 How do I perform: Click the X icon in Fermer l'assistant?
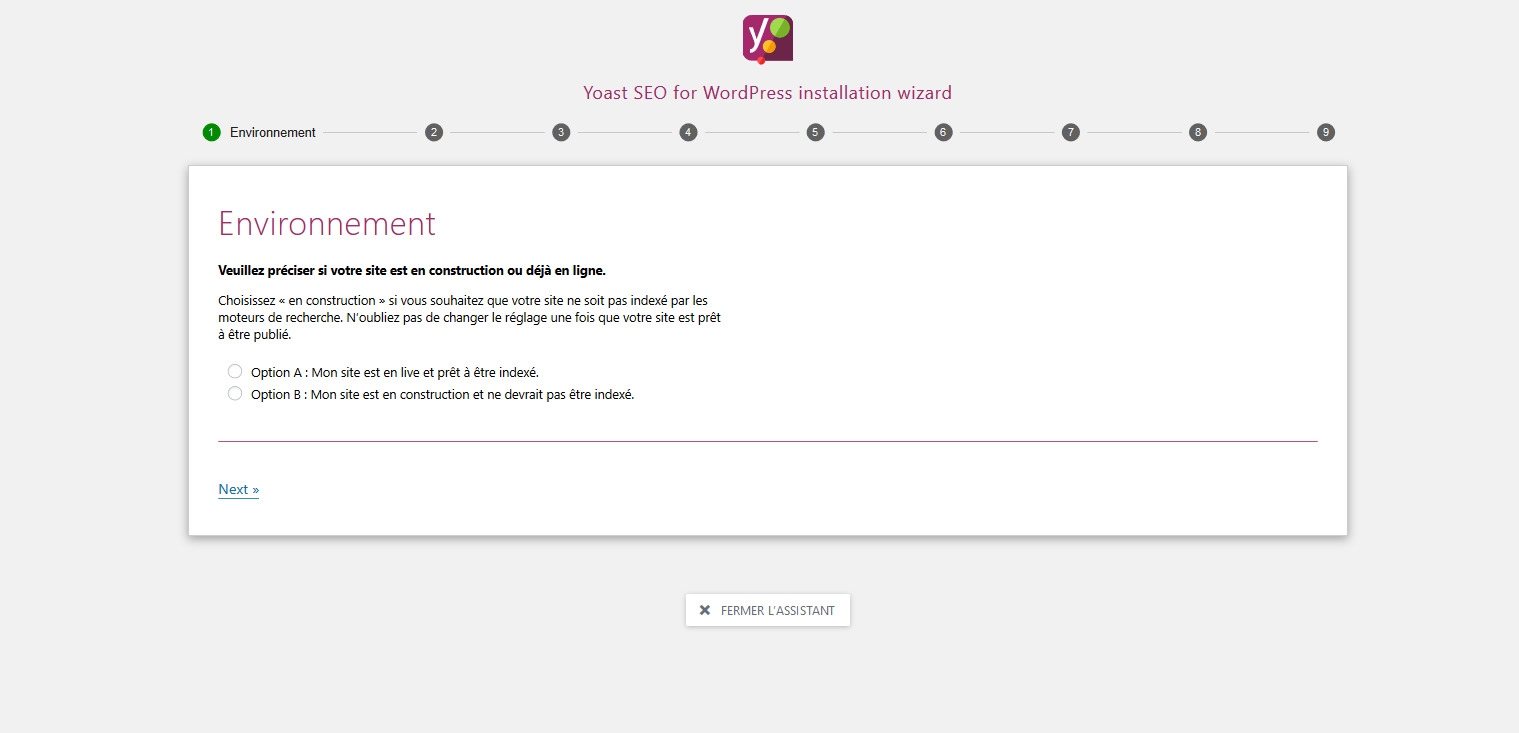pyautogui.click(x=705, y=610)
